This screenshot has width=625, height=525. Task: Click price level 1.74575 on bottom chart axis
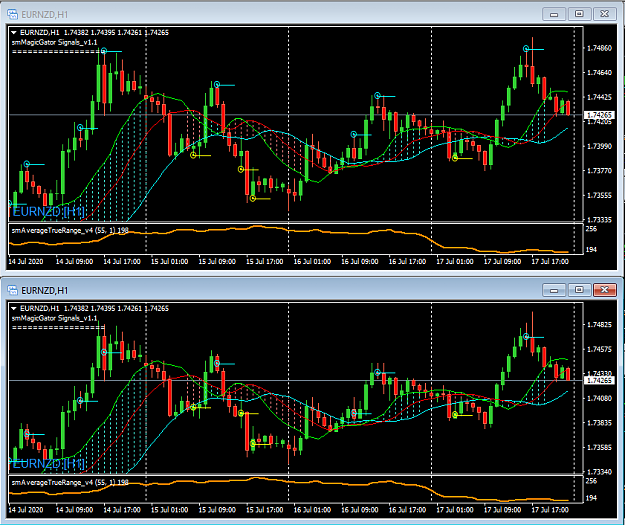click(x=599, y=349)
